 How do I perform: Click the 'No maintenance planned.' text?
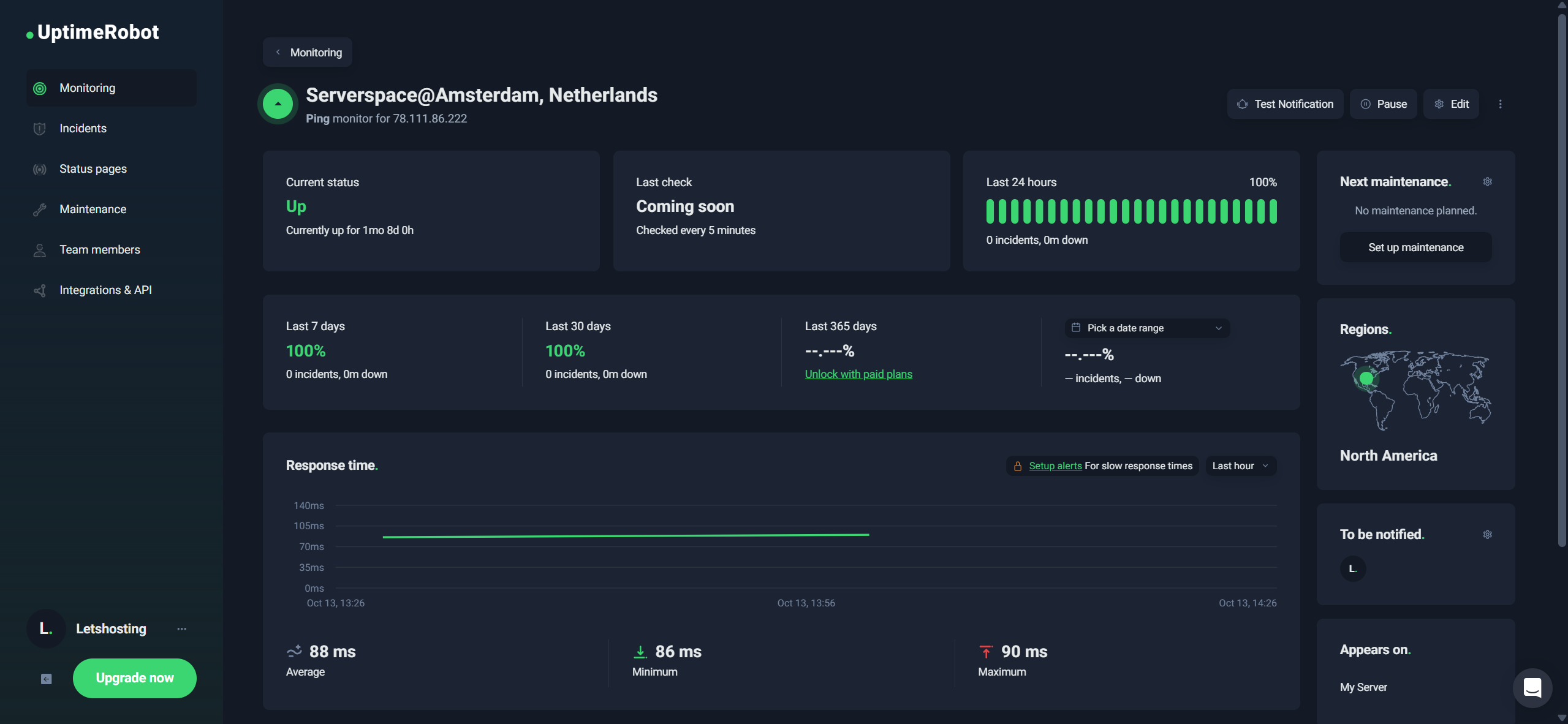tap(1415, 211)
